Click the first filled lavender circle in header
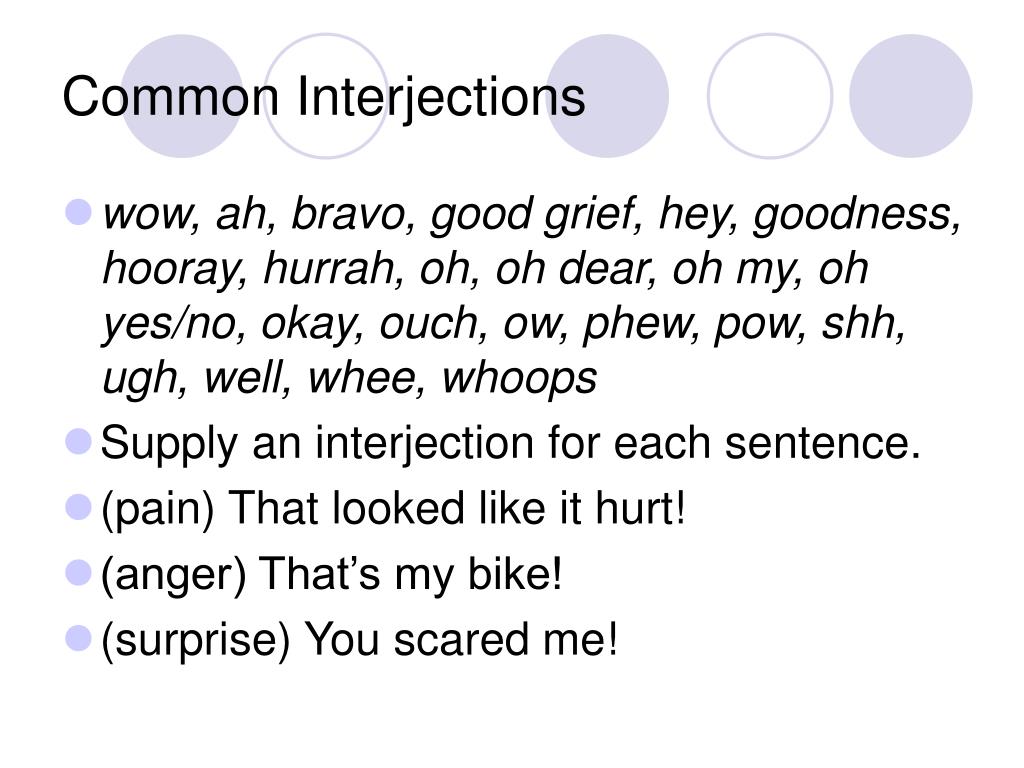1024x768 pixels. [182, 96]
